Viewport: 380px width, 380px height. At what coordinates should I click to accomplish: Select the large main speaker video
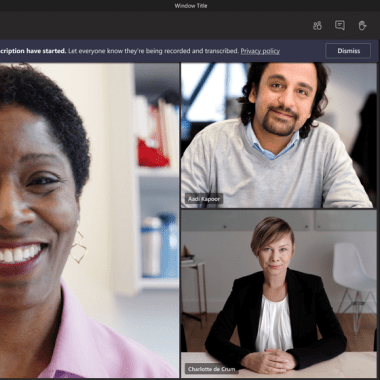pyautogui.click(x=89, y=220)
